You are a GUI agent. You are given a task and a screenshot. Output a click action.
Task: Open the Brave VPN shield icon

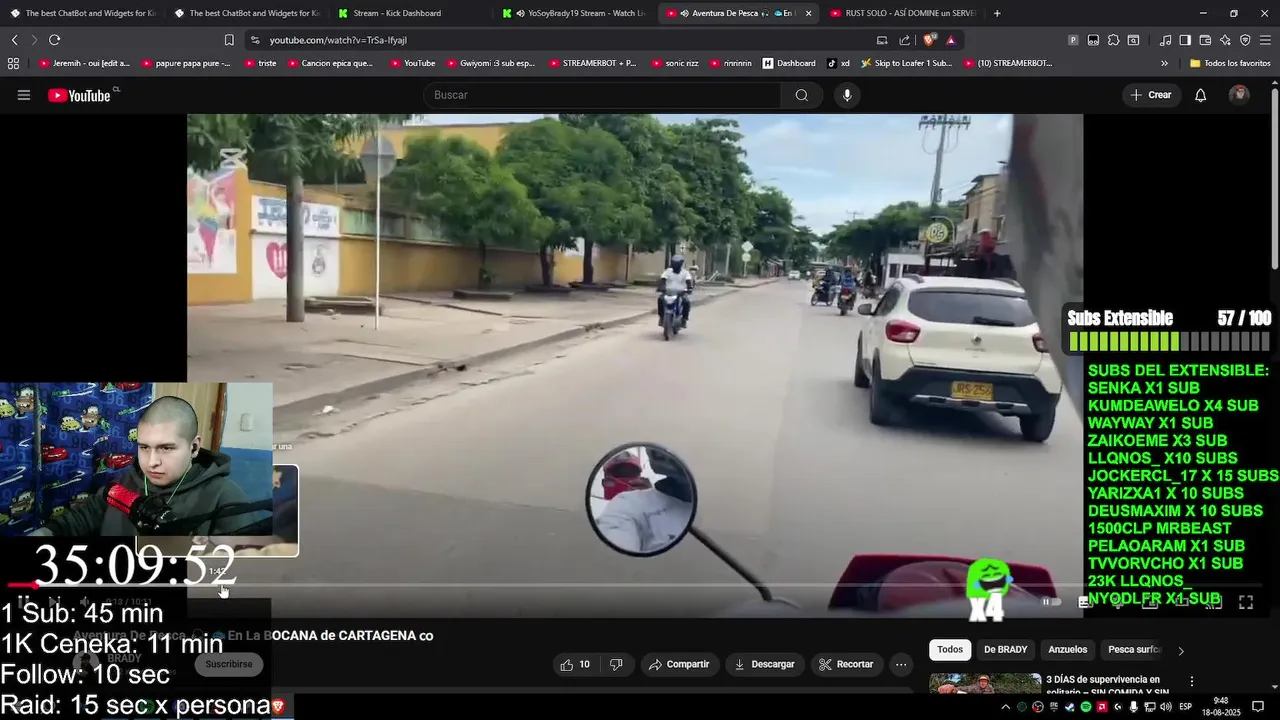click(x=1245, y=40)
